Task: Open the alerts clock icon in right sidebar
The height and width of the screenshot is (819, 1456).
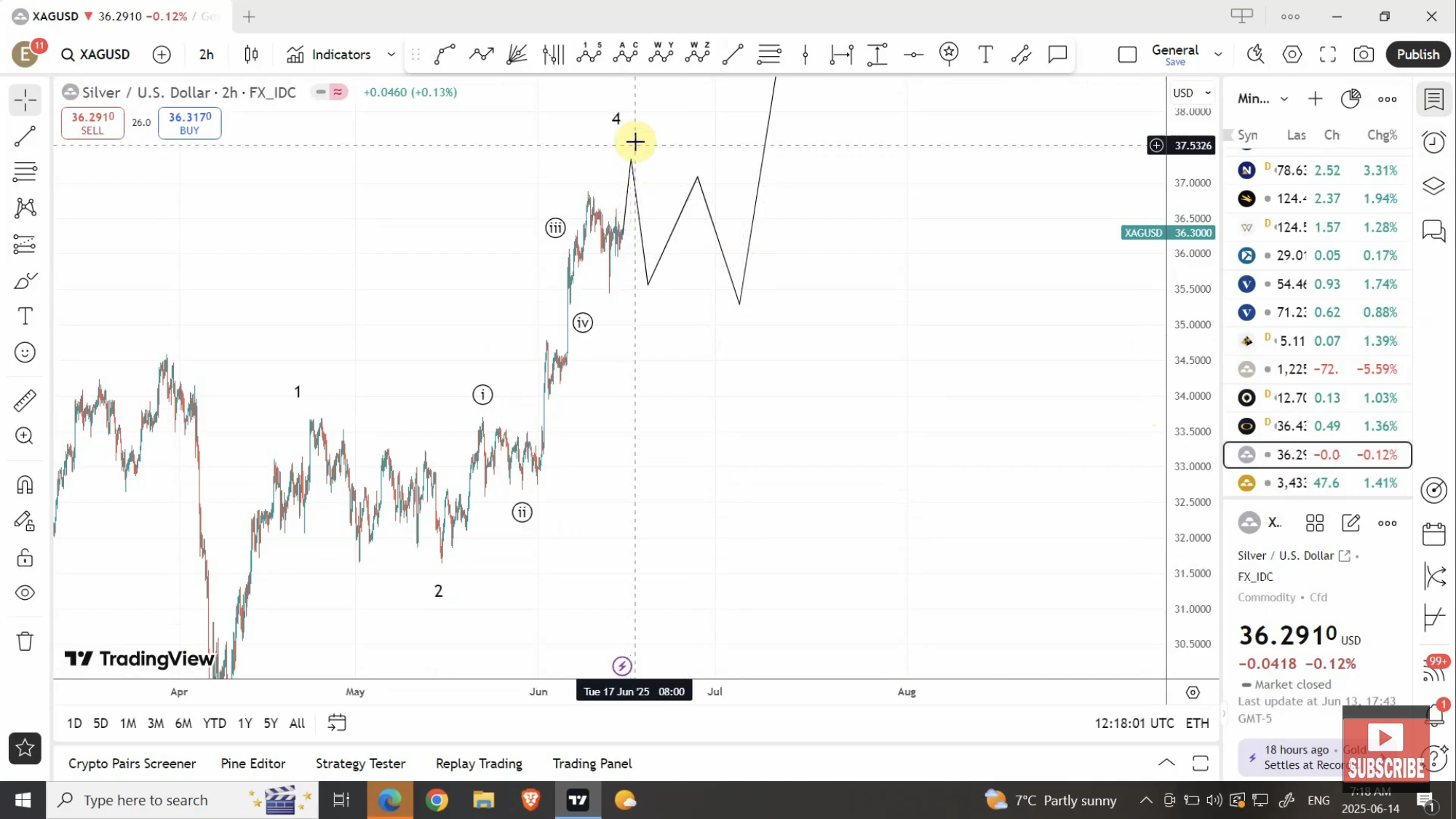Action: click(1433, 141)
